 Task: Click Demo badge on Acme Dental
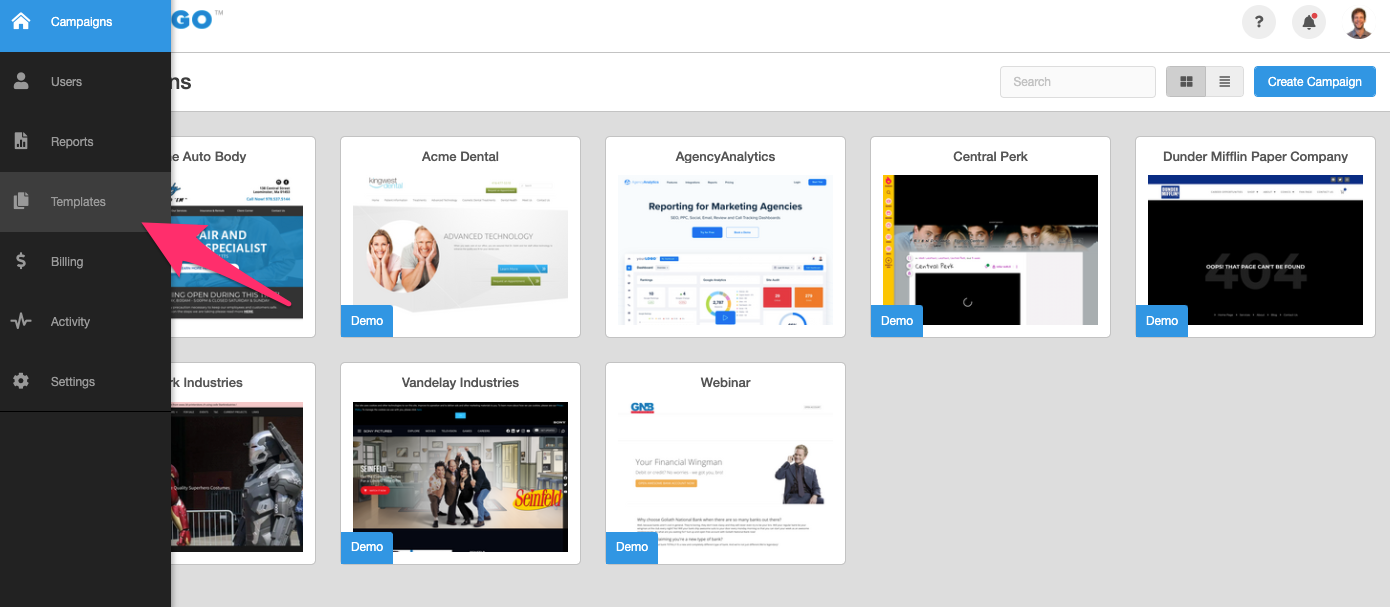pos(367,321)
